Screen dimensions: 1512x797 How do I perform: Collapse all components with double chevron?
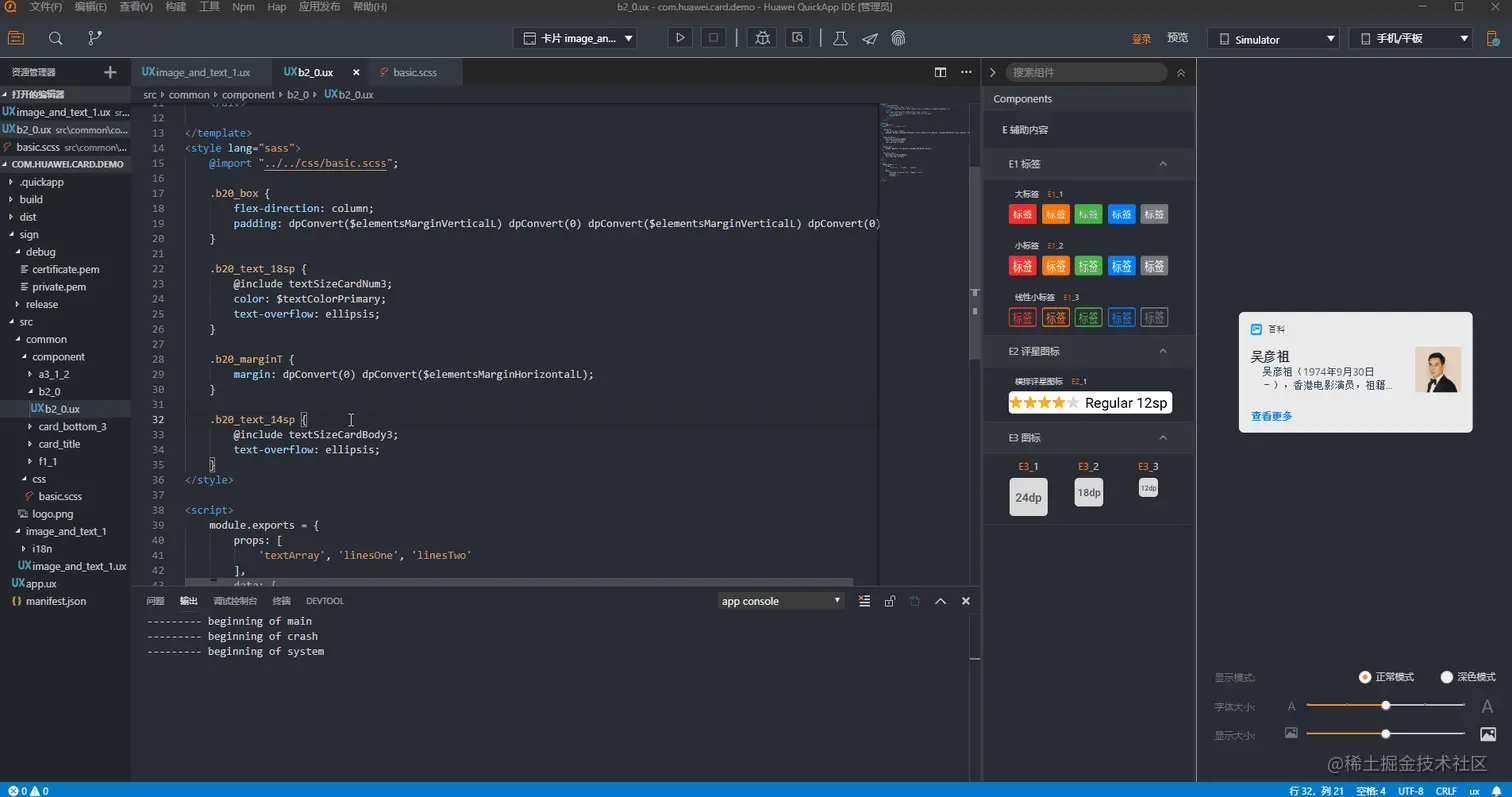point(1181,73)
